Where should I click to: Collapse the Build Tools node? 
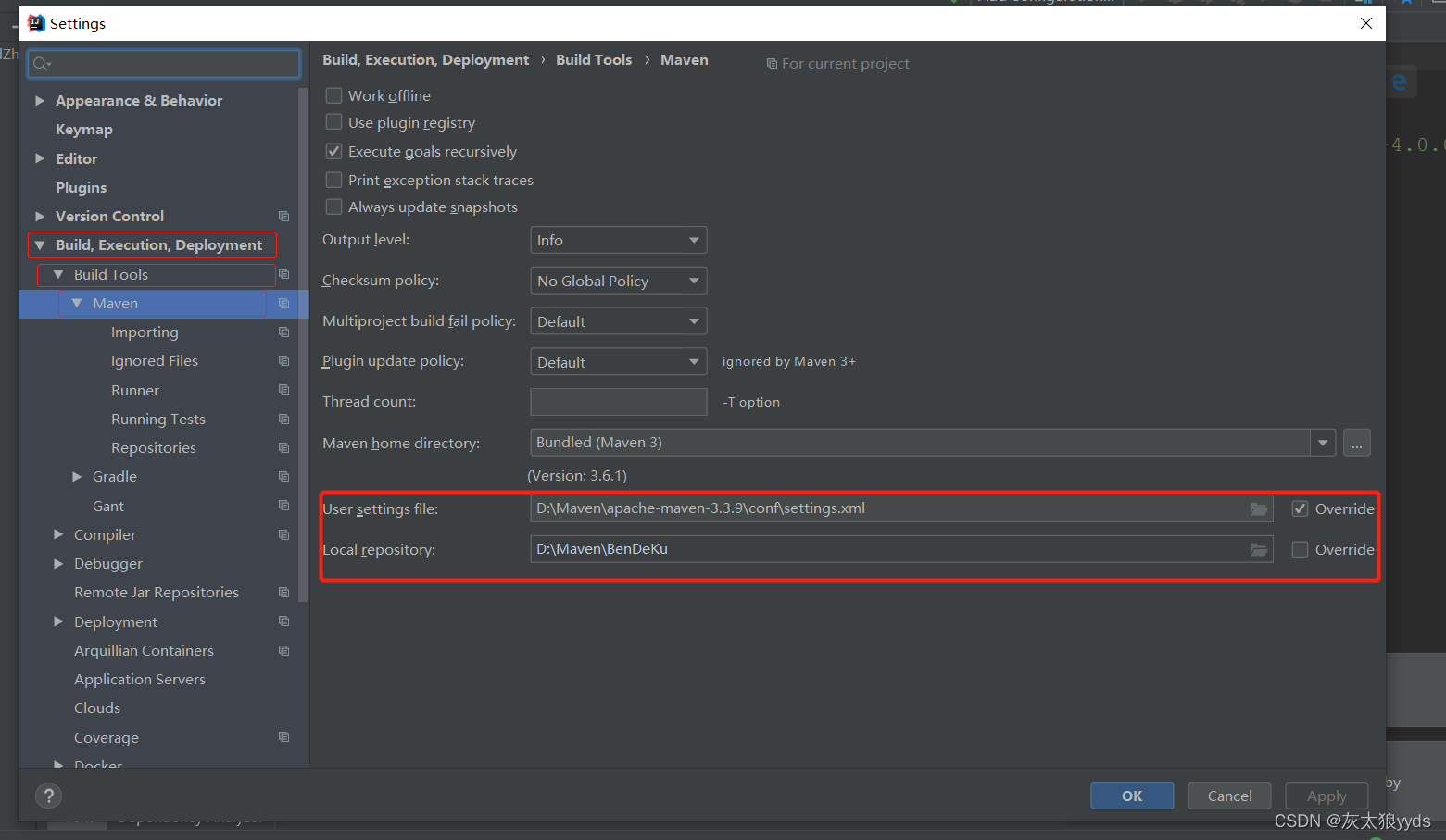(x=58, y=274)
